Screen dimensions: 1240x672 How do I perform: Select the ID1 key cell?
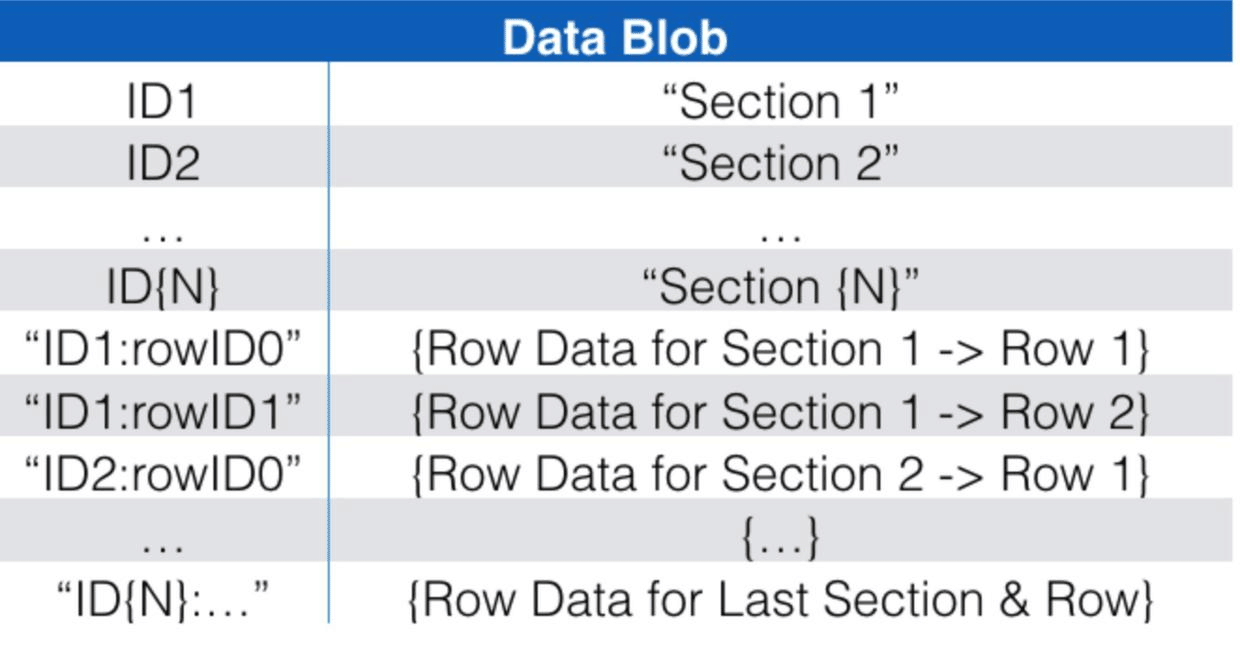tap(162, 101)
